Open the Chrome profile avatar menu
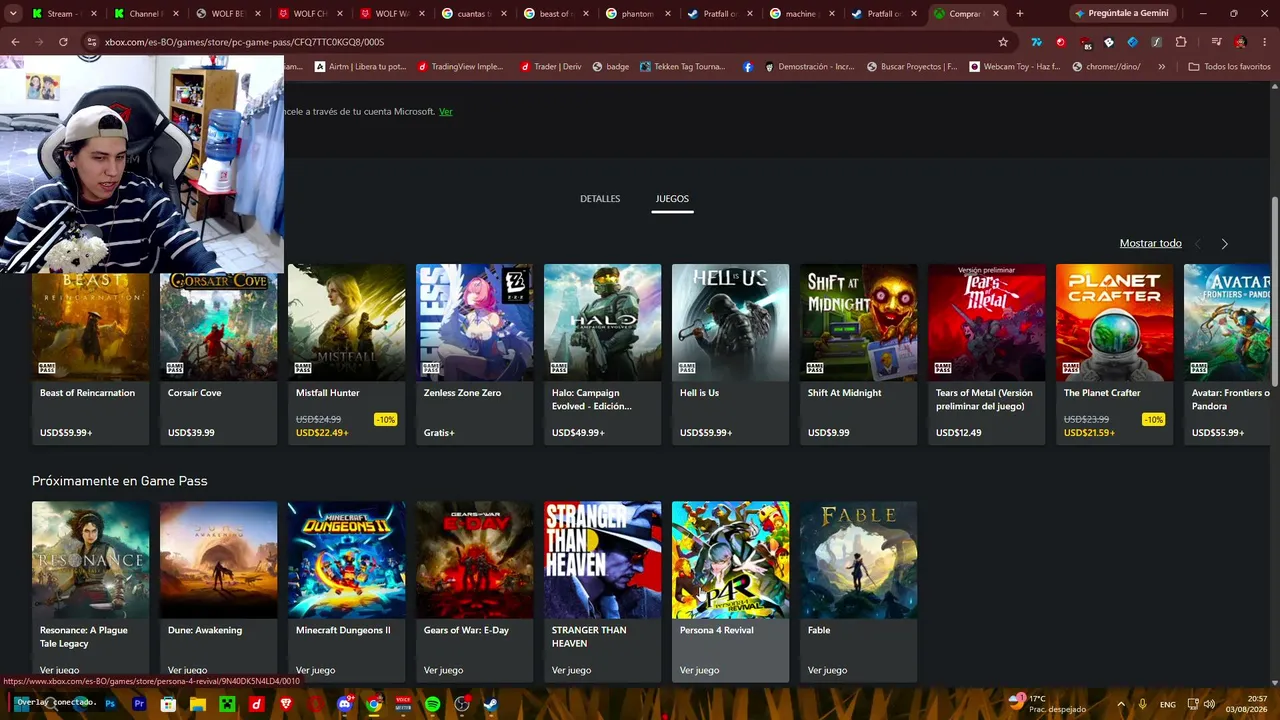 [1240, 42]
